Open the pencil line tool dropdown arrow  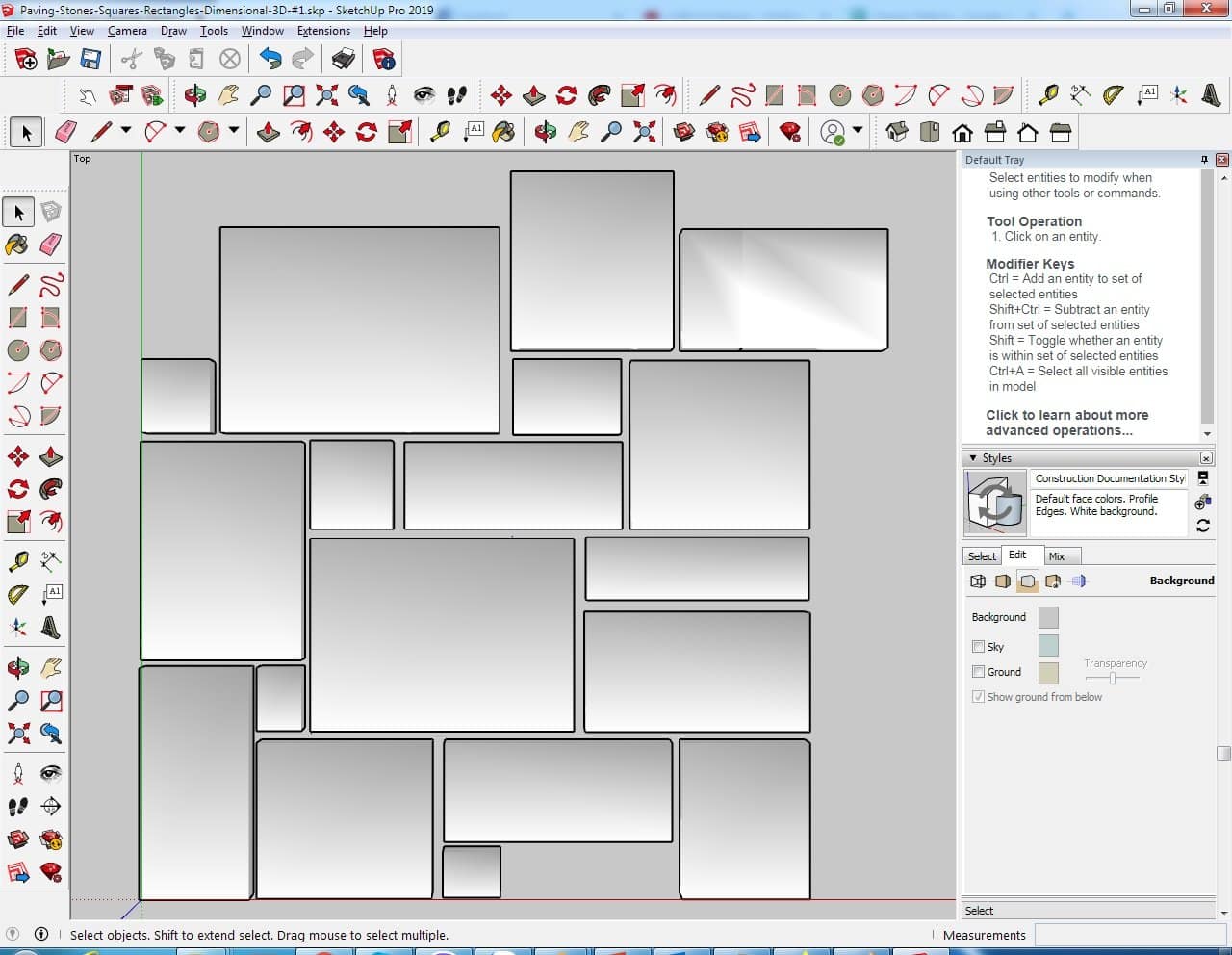(x=125, y=131)
